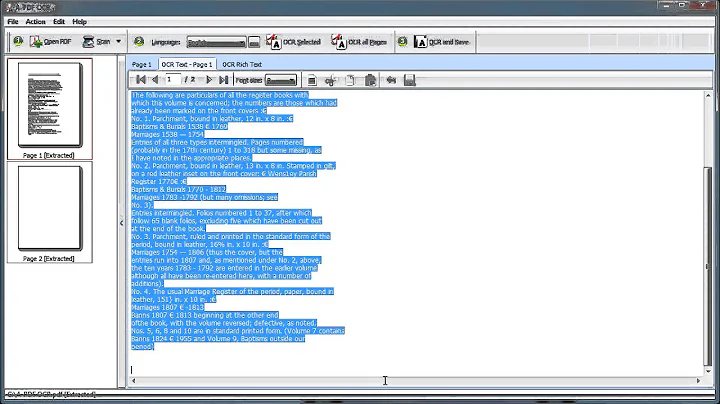Image resolution: width=720 pixels, height=404 pixels.
Task: Click the small button next to Language box
Action: pyautogui.click(x=254, y=42)
